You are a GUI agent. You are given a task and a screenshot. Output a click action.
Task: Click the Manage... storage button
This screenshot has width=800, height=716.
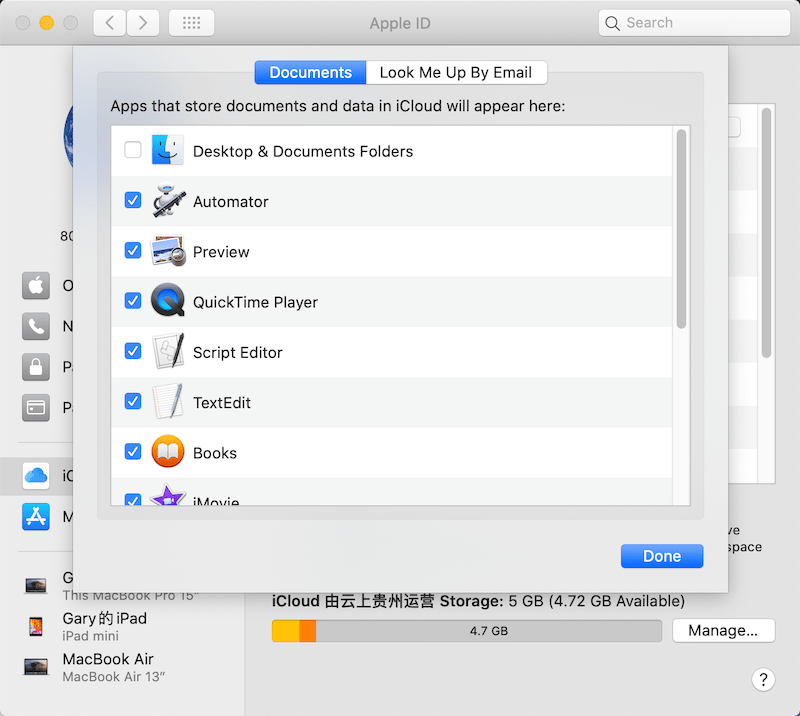tap(723, 631)
